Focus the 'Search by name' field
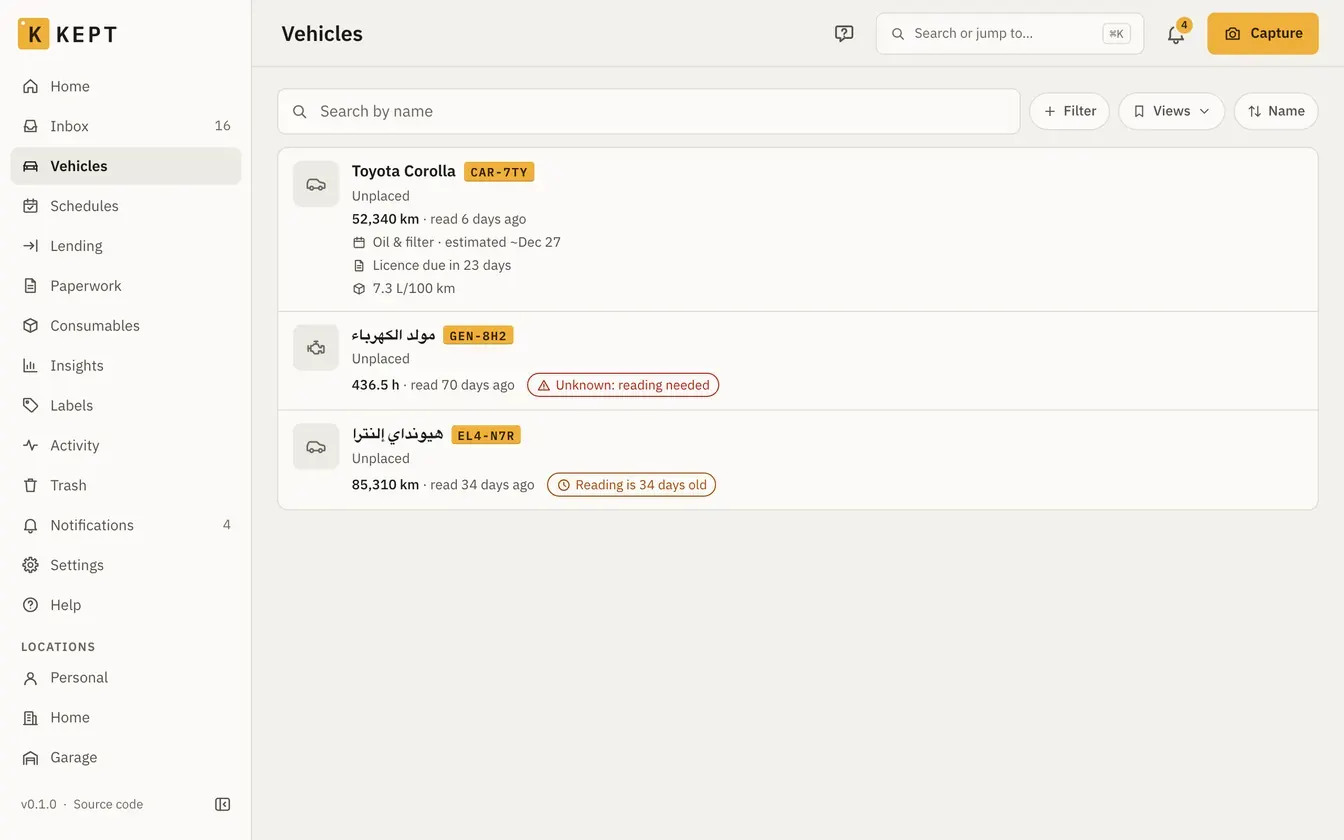This screenshot has height=840, width=1344. (649, 111)
